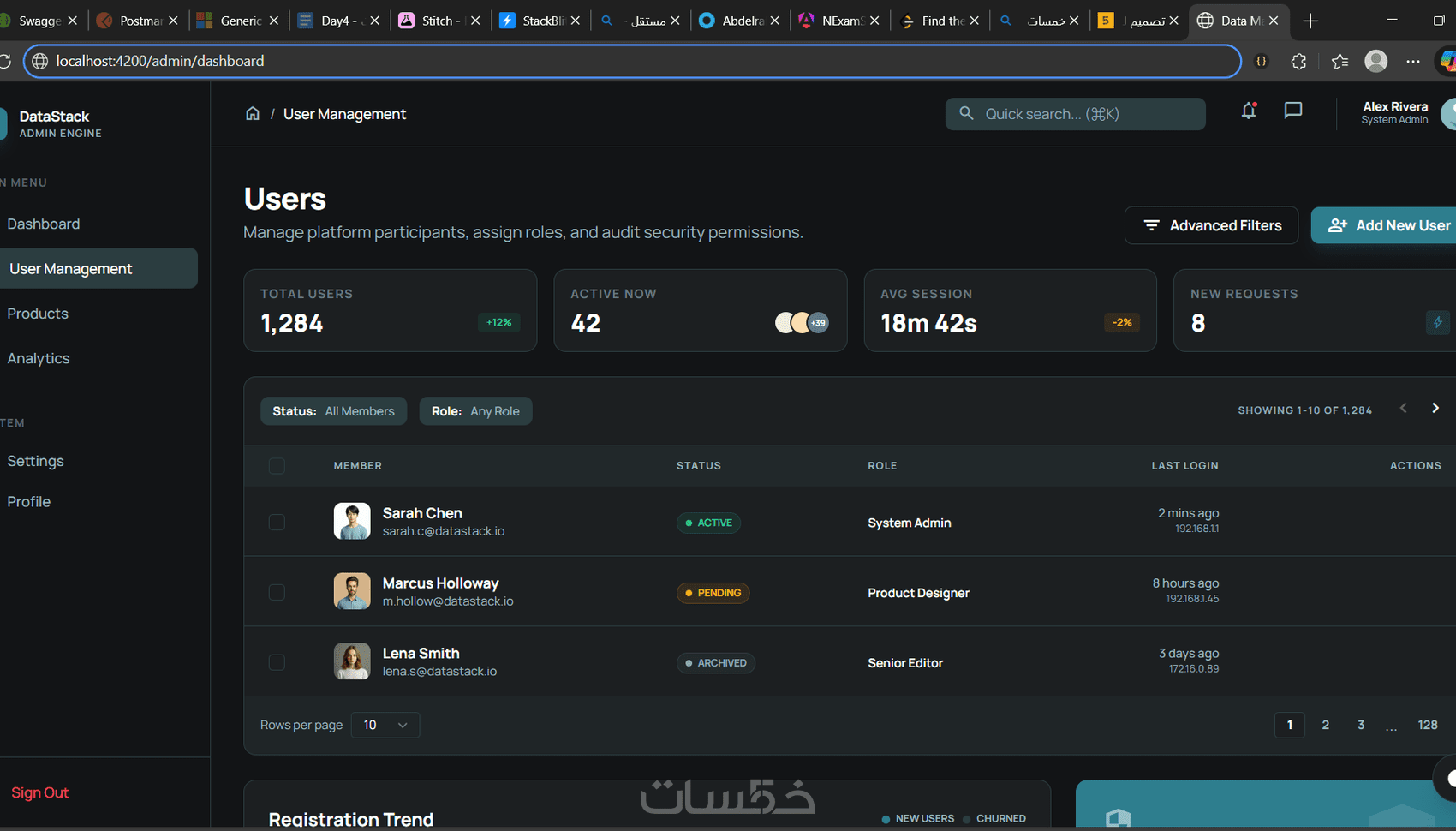The image size is (1456, 831).
Task: Open Marcus Holloway's avatar
Action: tap(352, 591)
